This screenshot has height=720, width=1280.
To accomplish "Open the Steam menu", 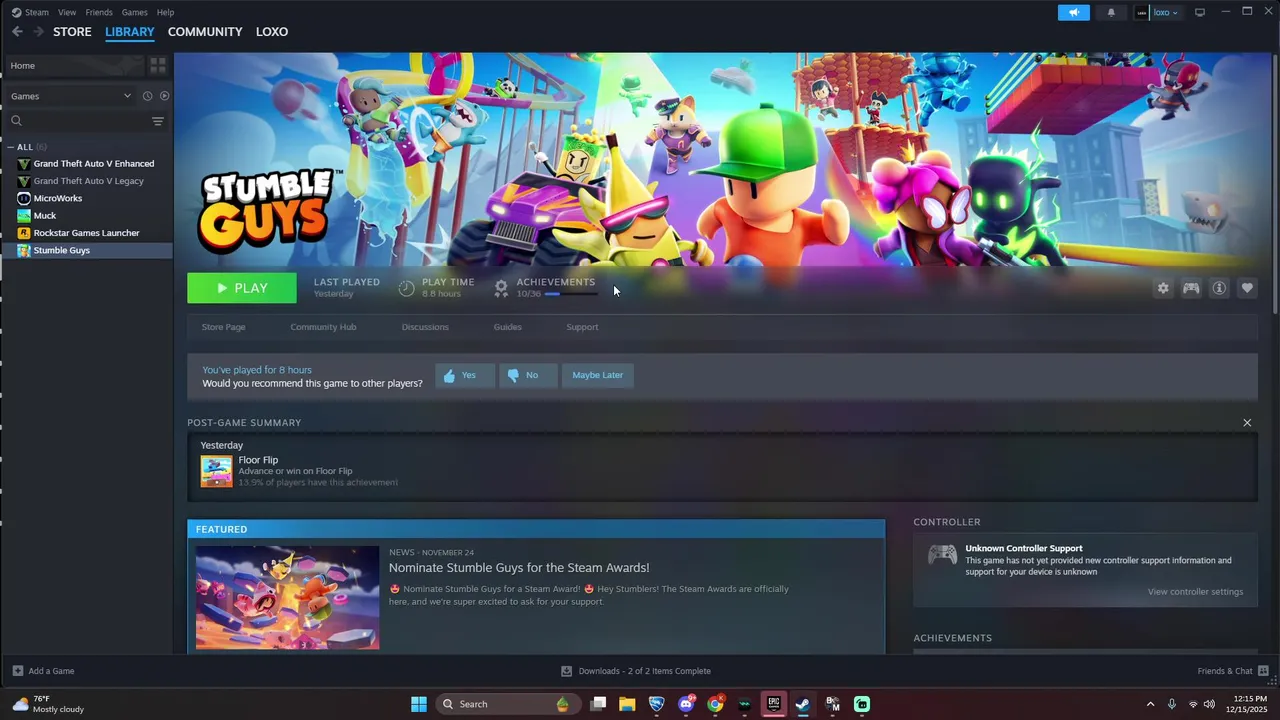I will point(37,12).
